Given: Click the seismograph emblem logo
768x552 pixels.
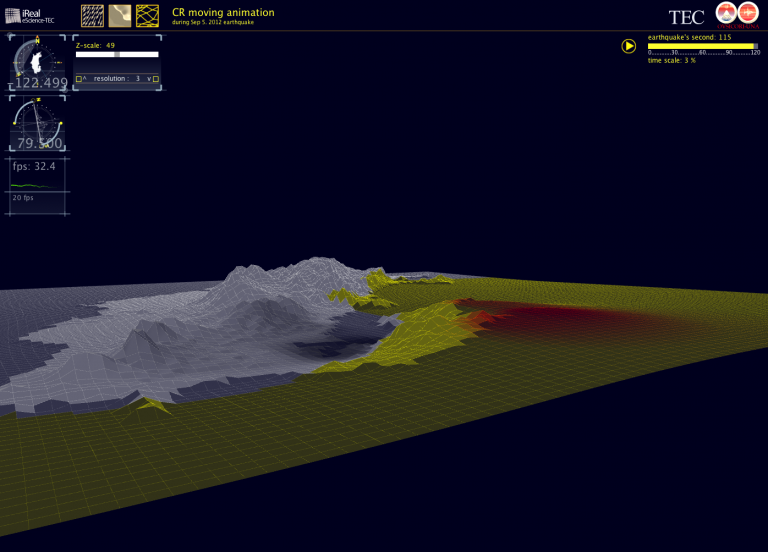Looking at the screenshot, I should pos(747,14).
